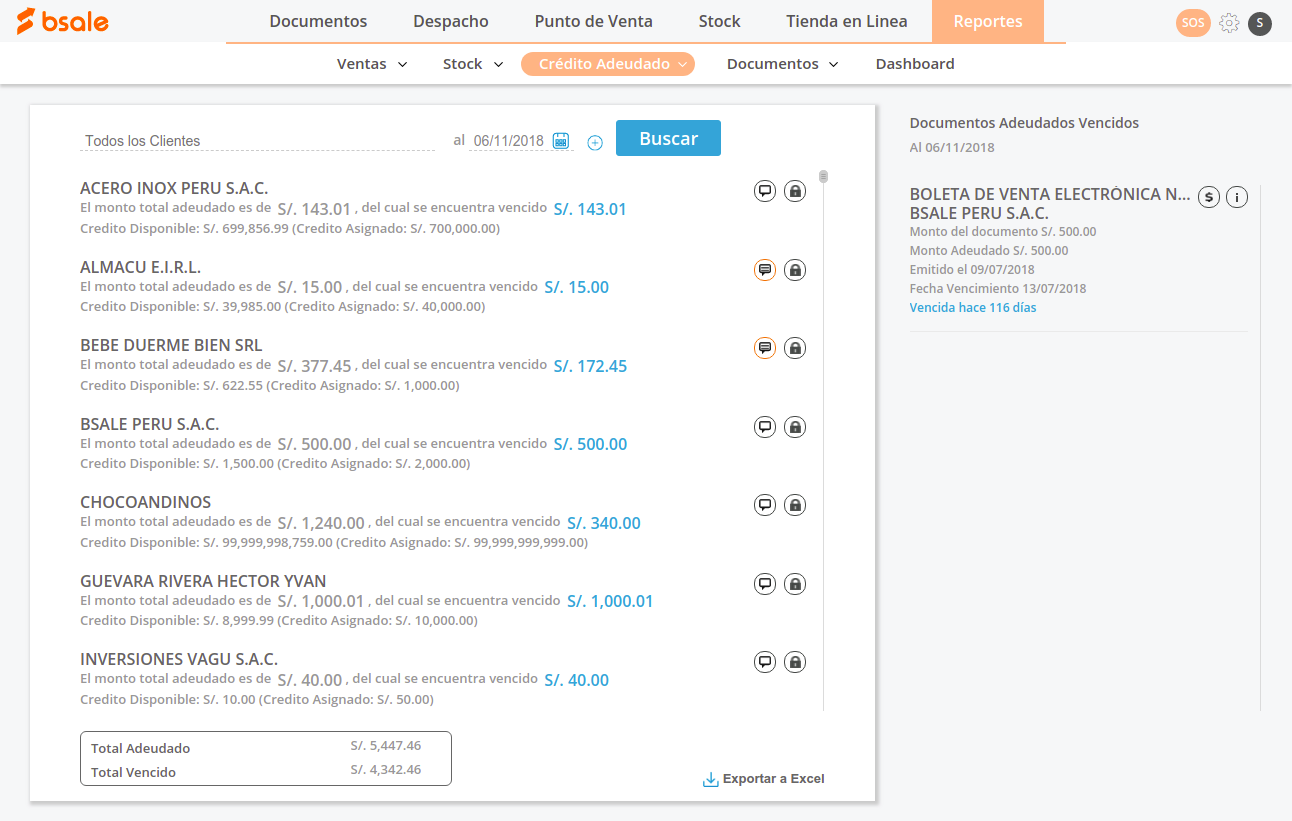Open the settings gear icon
The width and height of the screenshot is (1292, 821).
click(x=1229, y=22)
